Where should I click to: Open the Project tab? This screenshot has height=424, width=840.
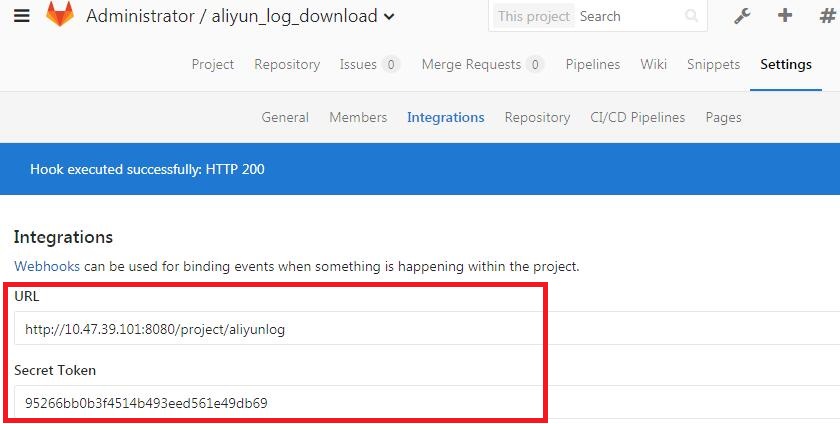(x=213, y=64)
